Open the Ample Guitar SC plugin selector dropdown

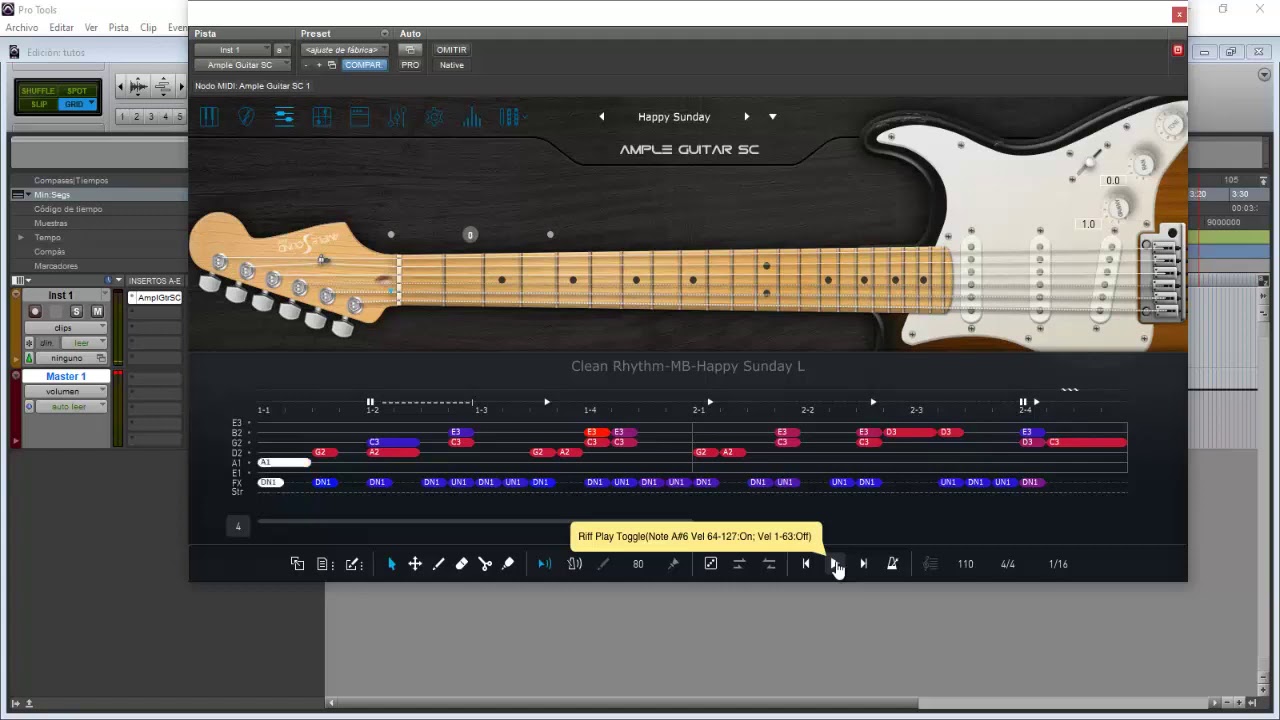click(243, 65)
